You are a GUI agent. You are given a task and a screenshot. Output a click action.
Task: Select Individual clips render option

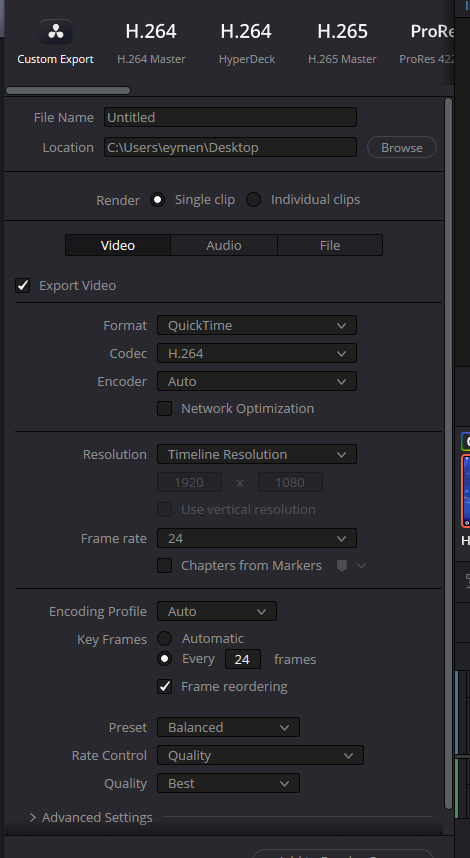tap(253, 199)
